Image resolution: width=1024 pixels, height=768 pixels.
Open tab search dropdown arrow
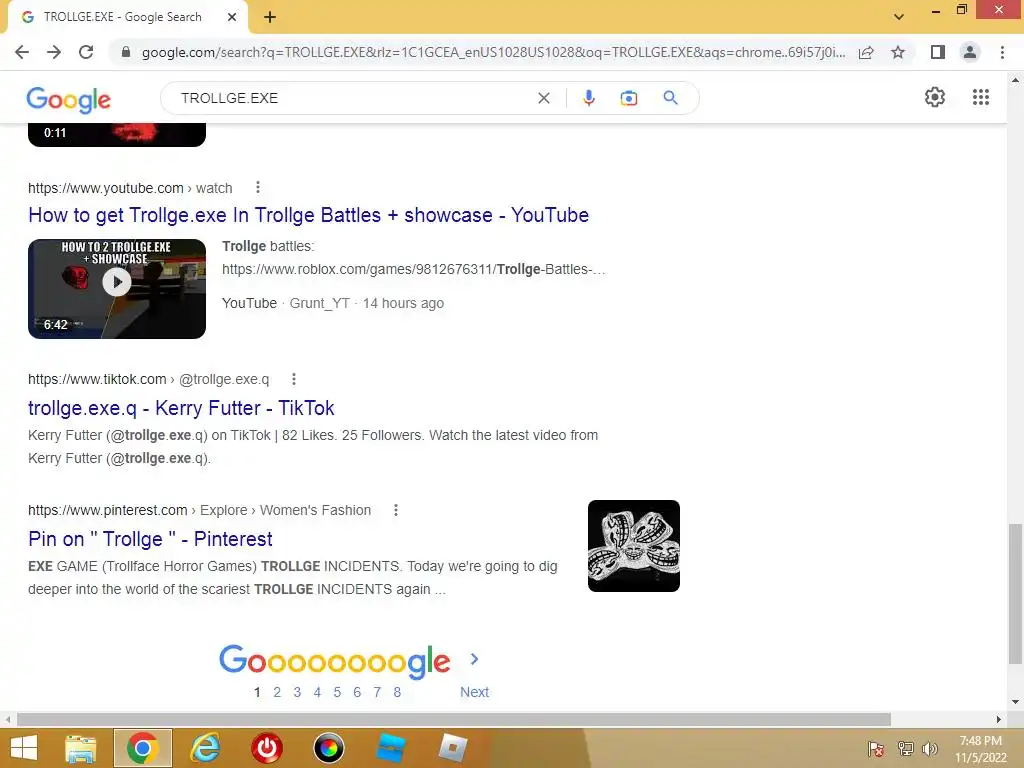[899, 17]
